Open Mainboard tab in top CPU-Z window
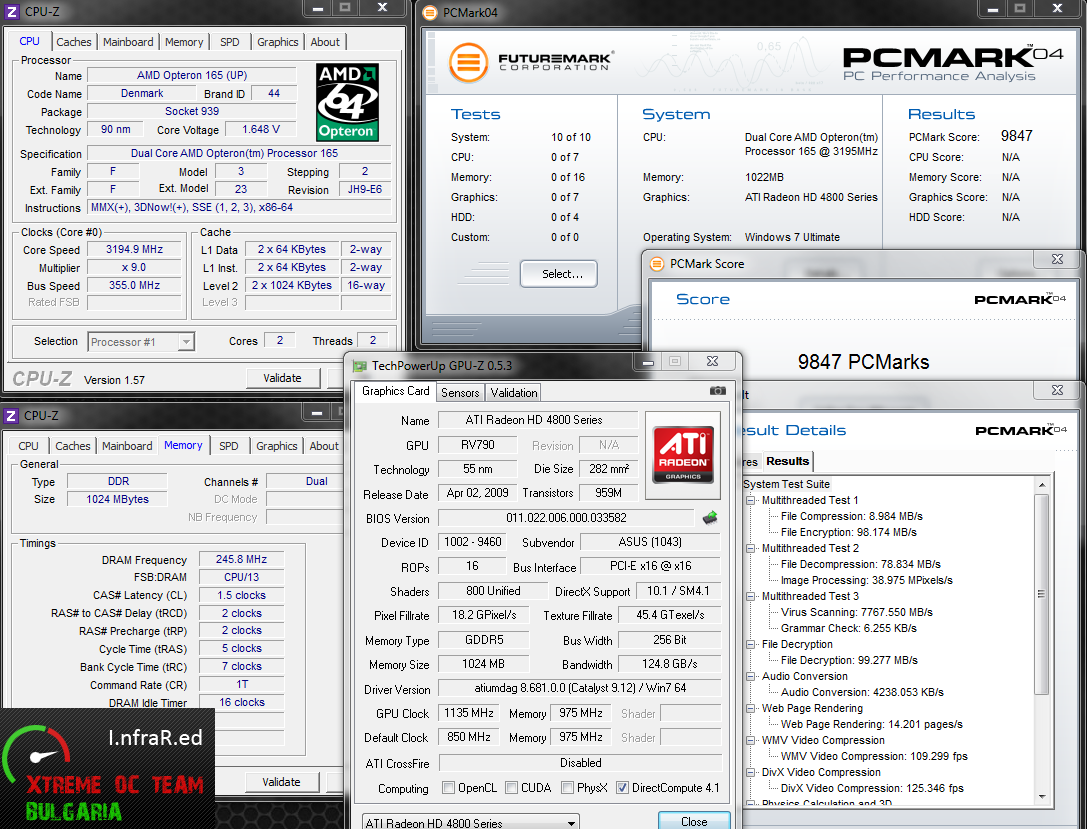 pos(128,42)
